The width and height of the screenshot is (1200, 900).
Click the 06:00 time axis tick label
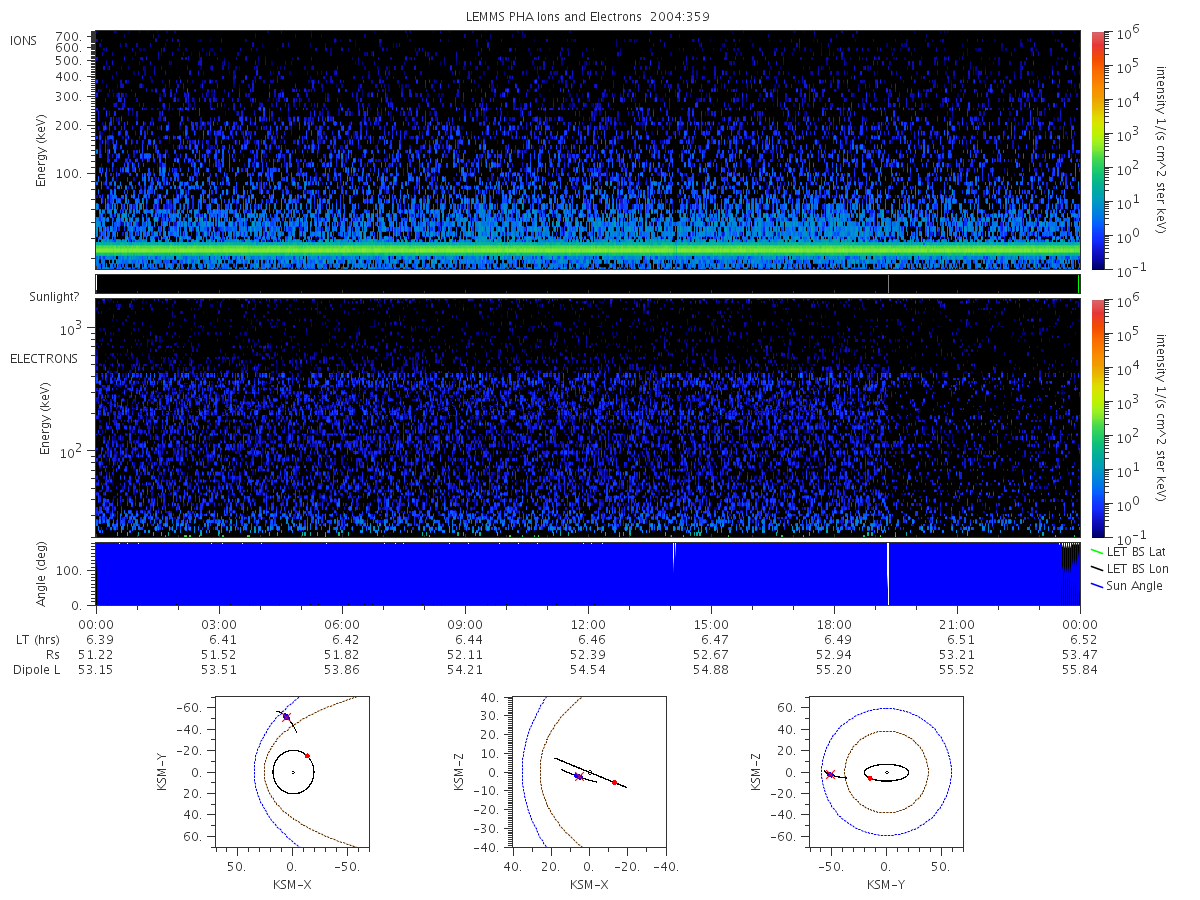click(342, 625)
